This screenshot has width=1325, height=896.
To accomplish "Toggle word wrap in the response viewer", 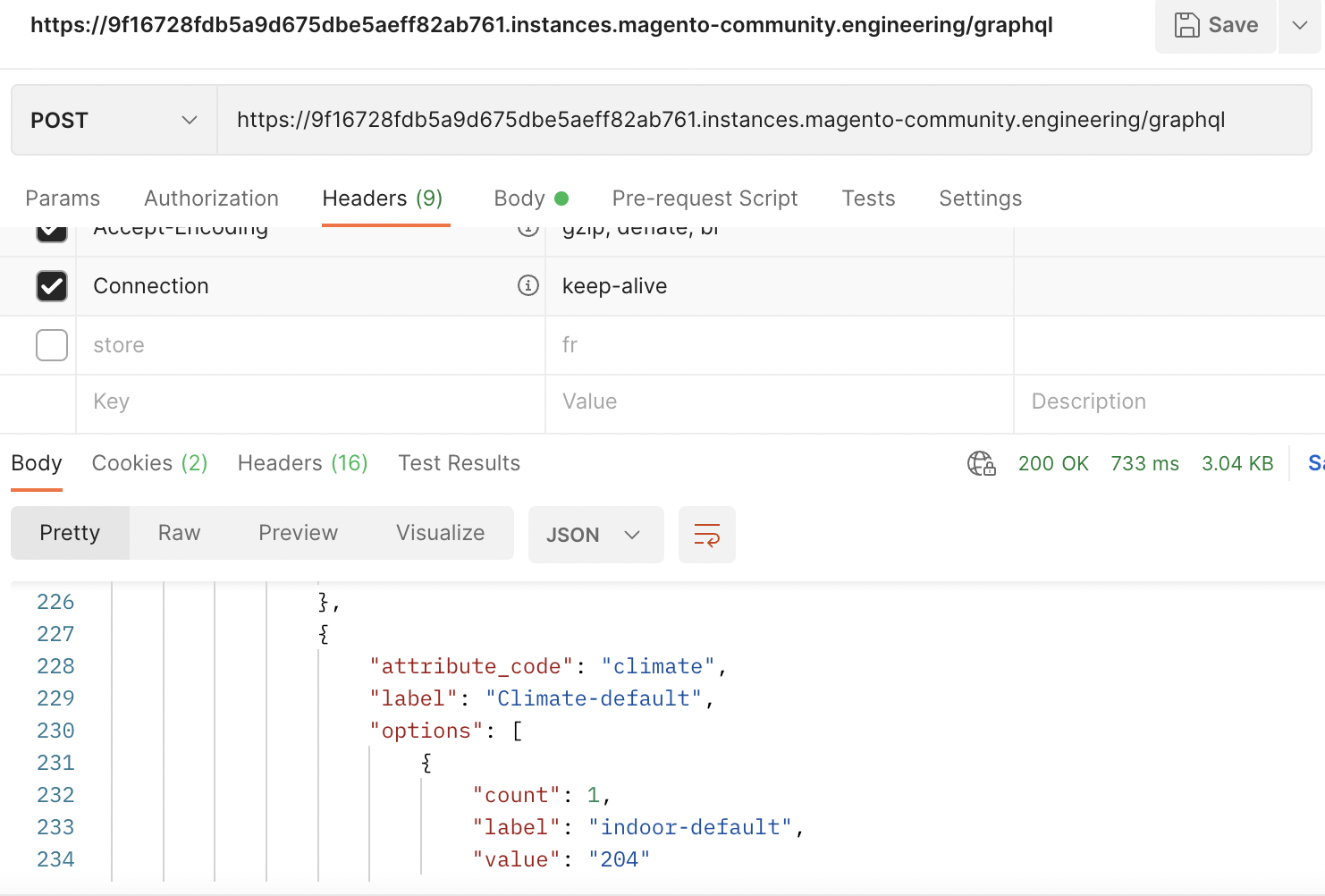I will (706, 534).
